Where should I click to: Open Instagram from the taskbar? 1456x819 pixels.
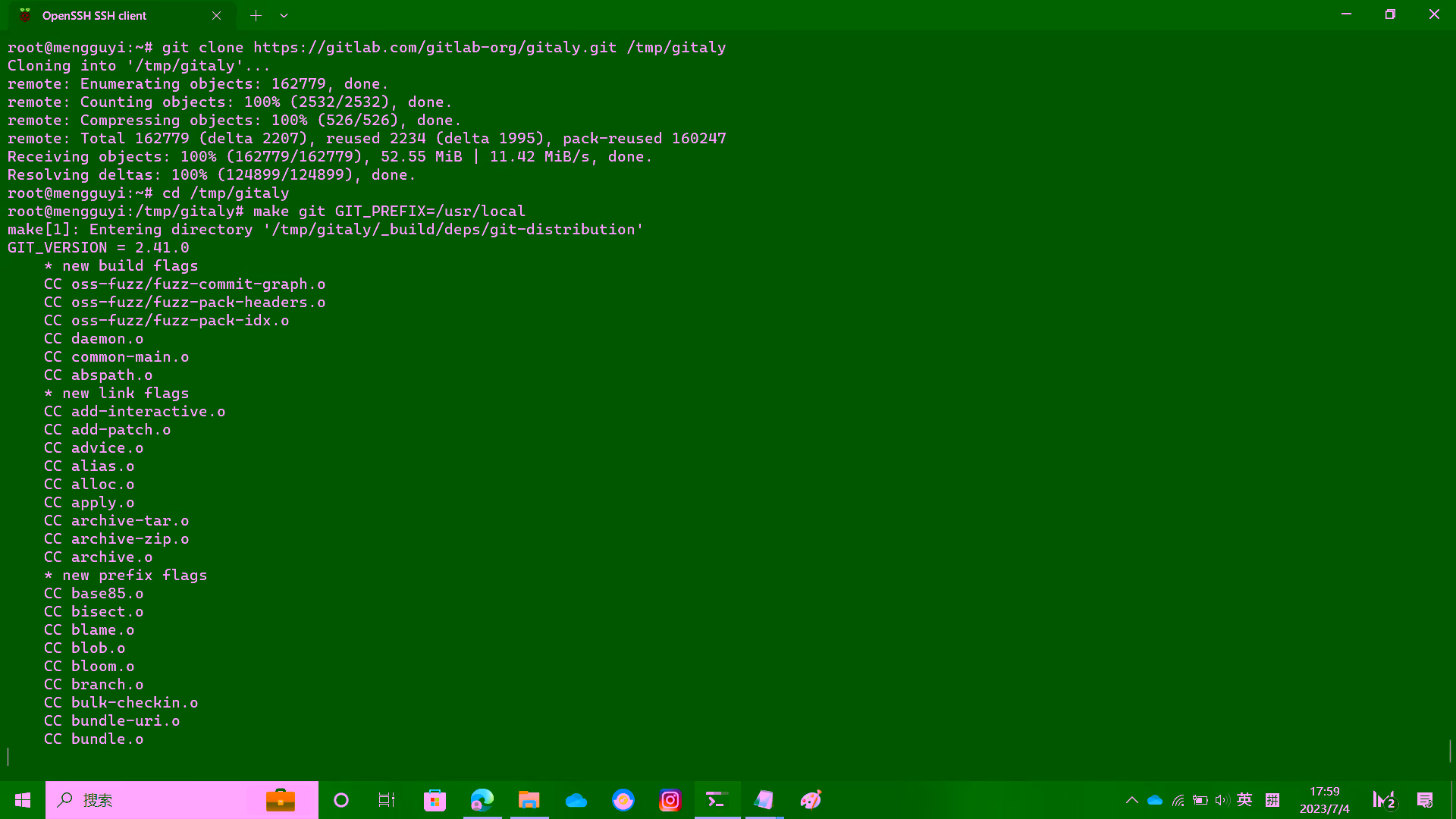pyautogui.click(x=670, y=800)
